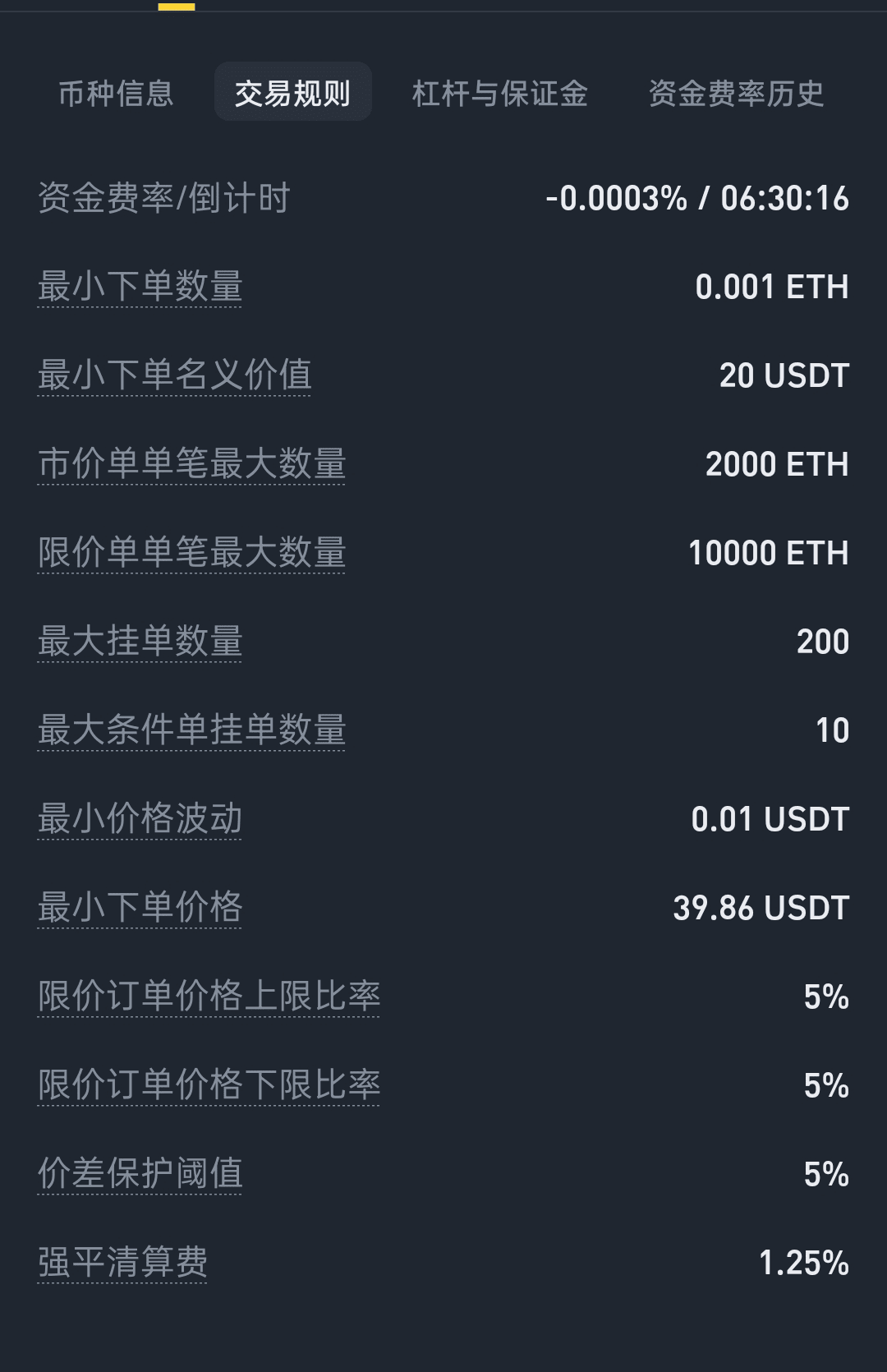Screen dimensions: 887x1372
Task: Select the 交易规则 tab
Action: click(x=292, y=94)
